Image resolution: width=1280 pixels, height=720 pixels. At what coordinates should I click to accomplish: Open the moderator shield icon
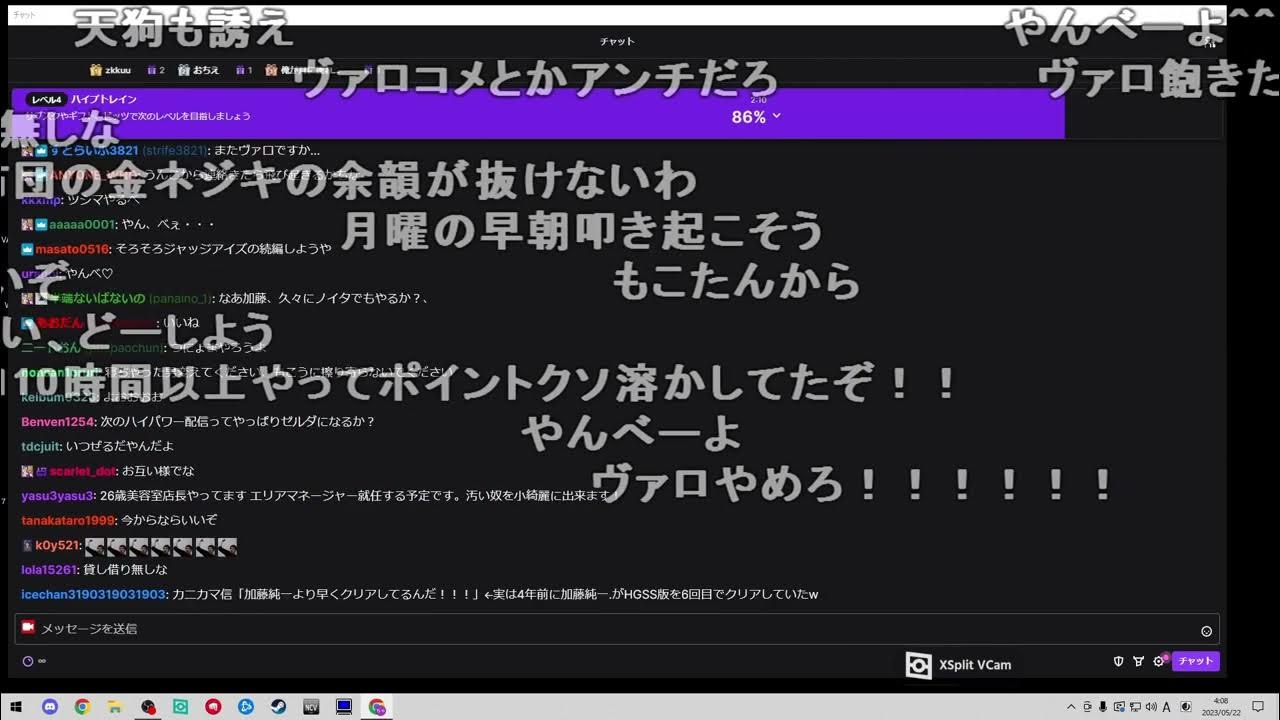(1119, 661)
